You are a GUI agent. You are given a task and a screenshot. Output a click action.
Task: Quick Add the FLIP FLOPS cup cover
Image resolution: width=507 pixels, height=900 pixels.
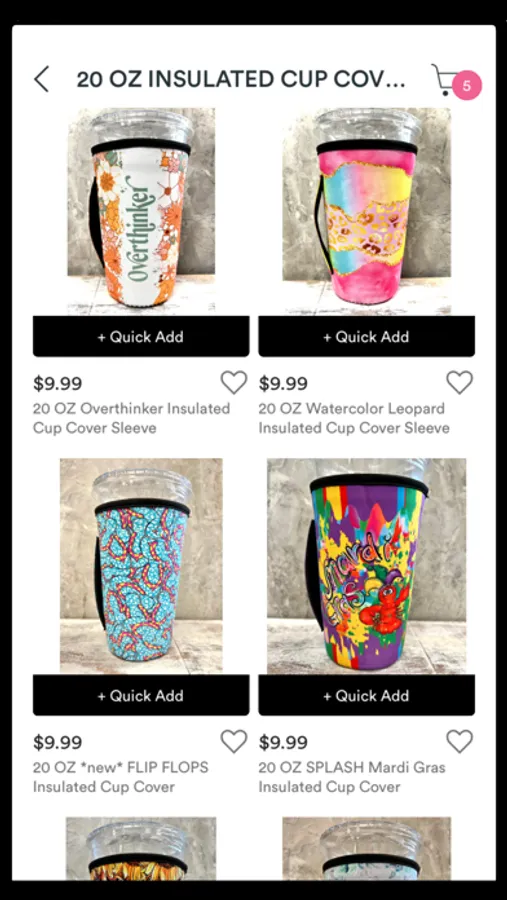141,695
